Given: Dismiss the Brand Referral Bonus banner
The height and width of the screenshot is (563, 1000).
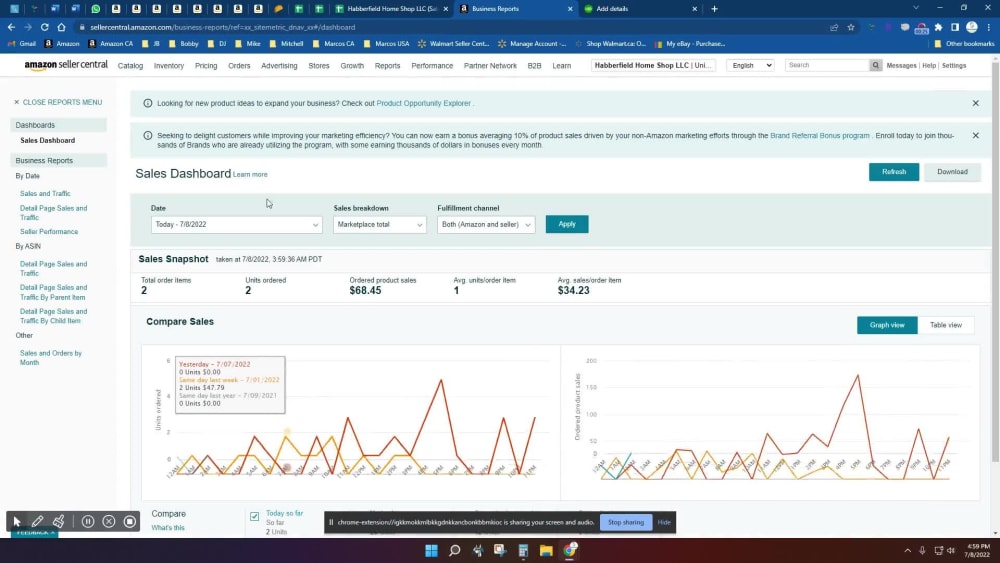Looking at the screenshot, I should 975,136.
